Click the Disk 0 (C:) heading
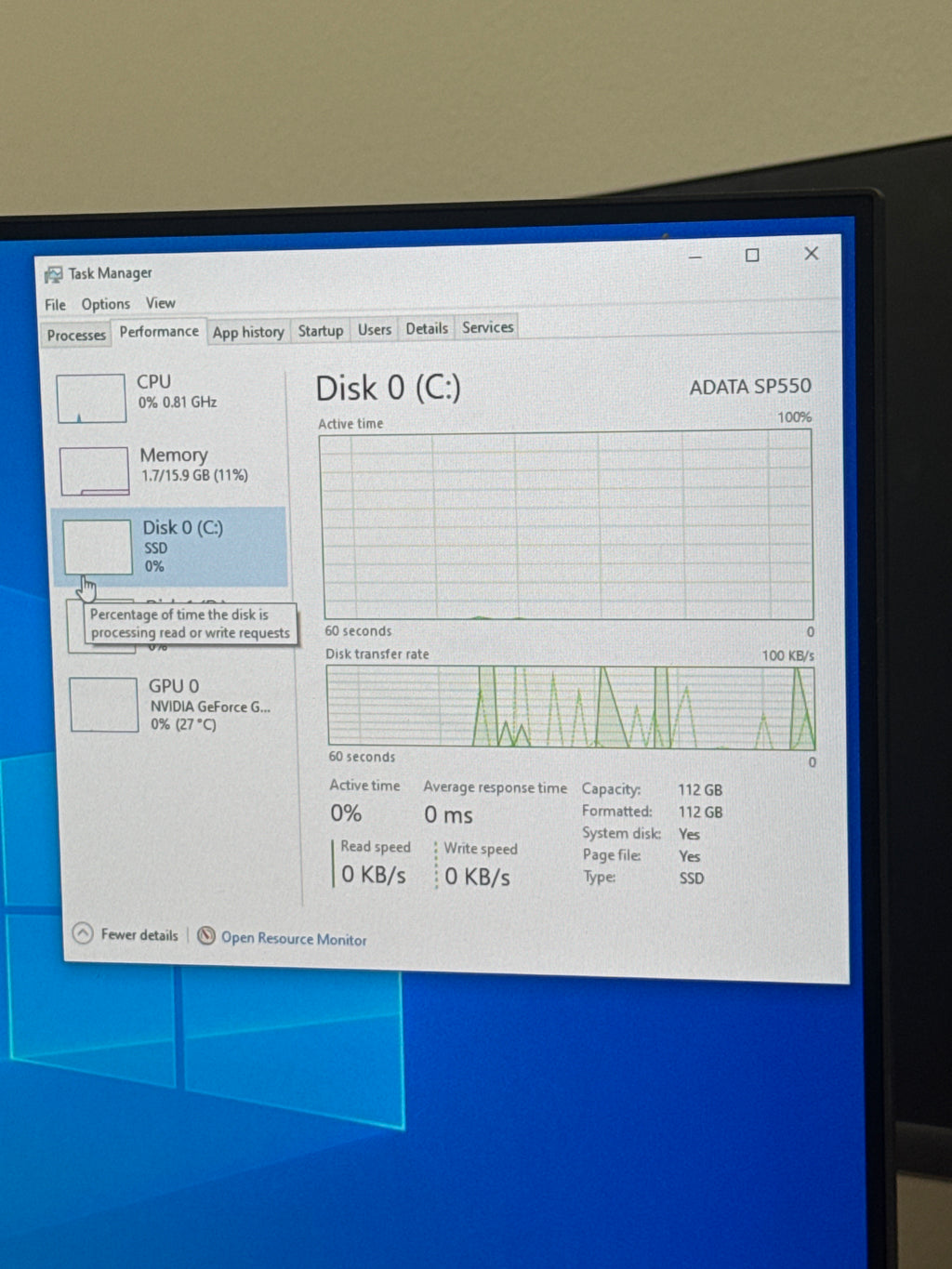This screenshot has height=1269, width=952. pos(388,388)
